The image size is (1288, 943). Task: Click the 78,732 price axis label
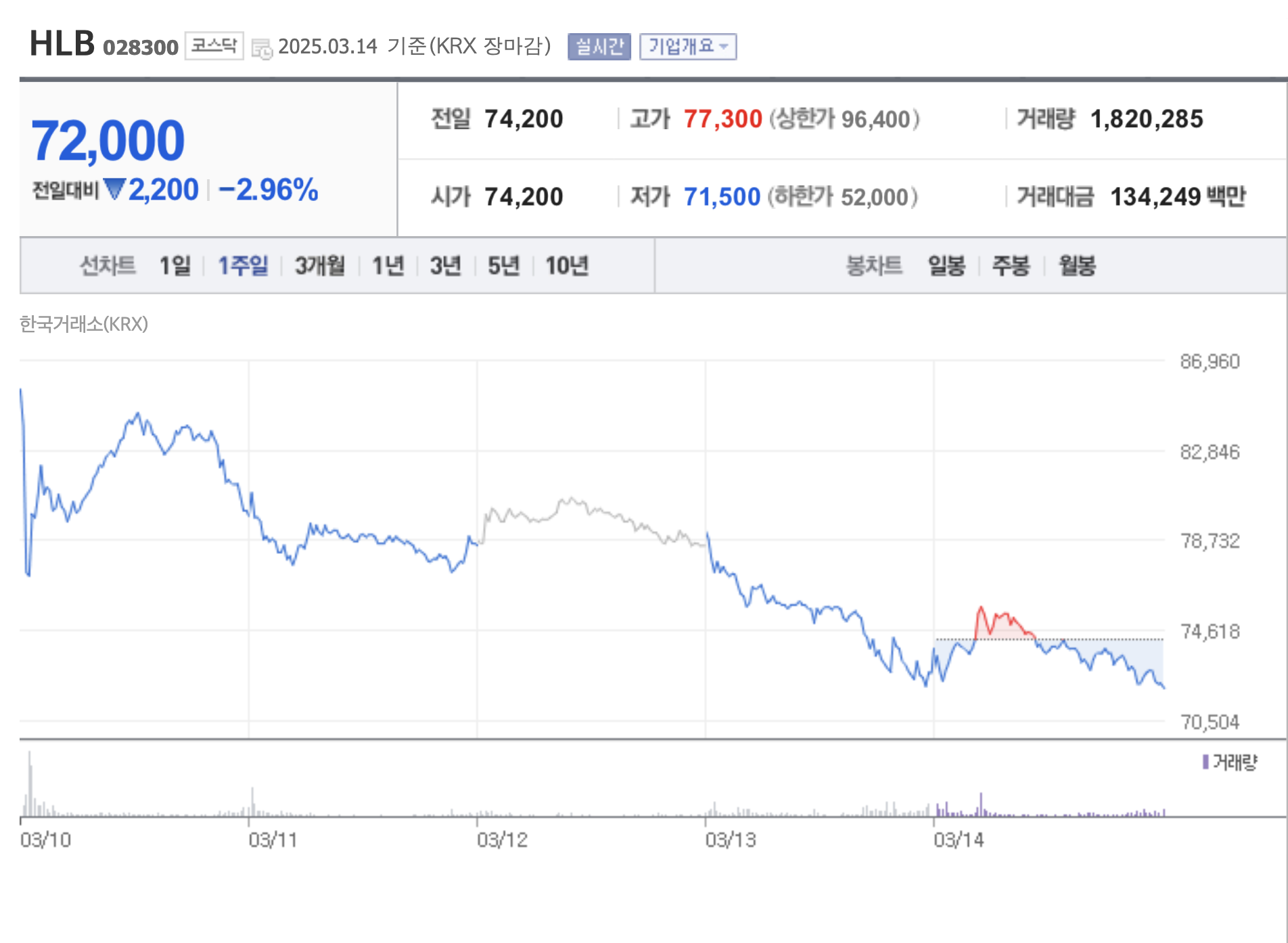click(x=1210, y=541)
